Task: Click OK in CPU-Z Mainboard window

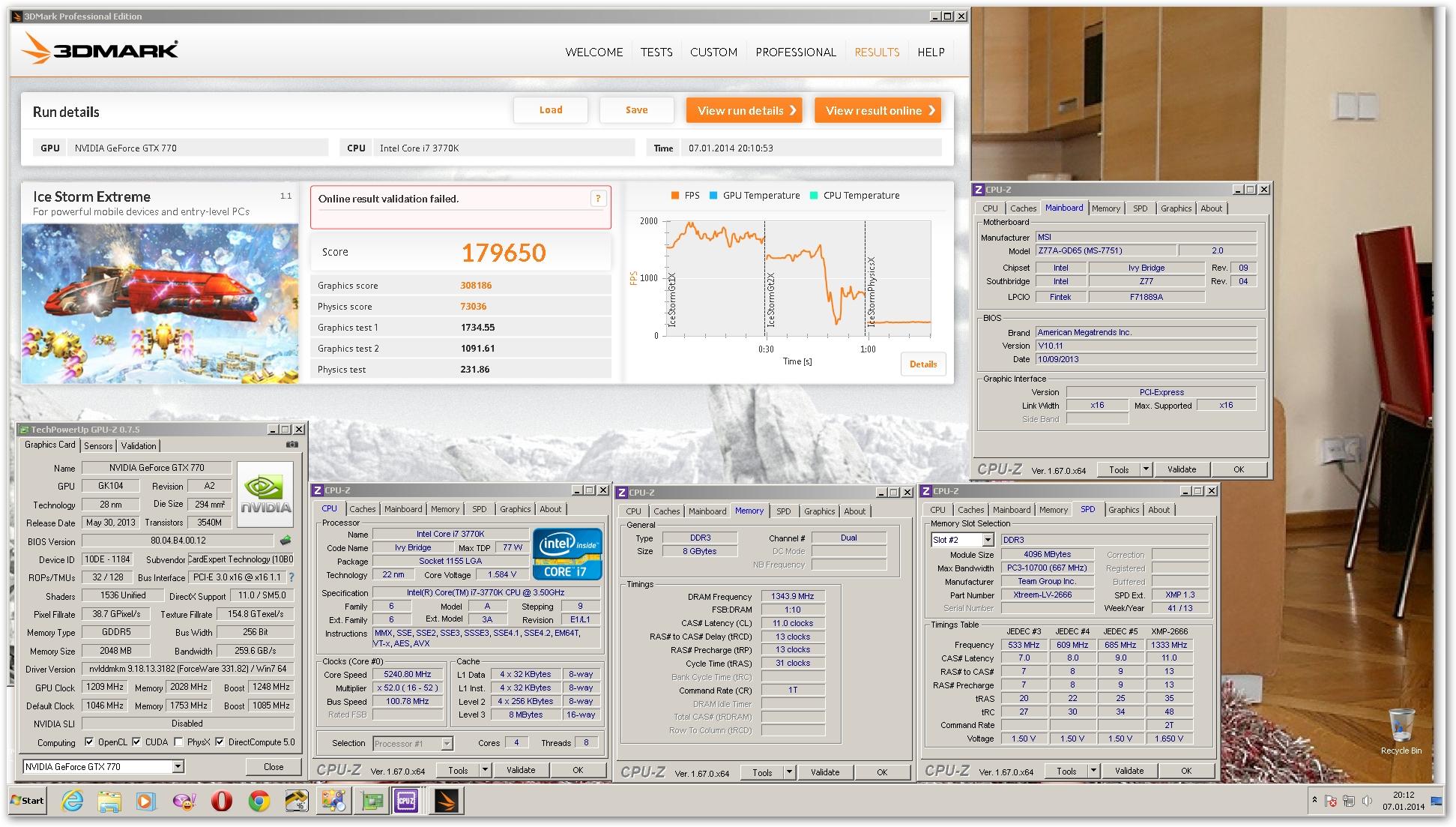Action: (x=1239, y=469)
